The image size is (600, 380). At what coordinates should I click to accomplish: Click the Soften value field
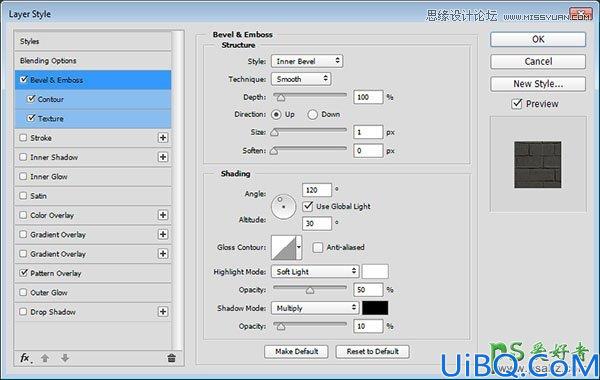(368, 150)
